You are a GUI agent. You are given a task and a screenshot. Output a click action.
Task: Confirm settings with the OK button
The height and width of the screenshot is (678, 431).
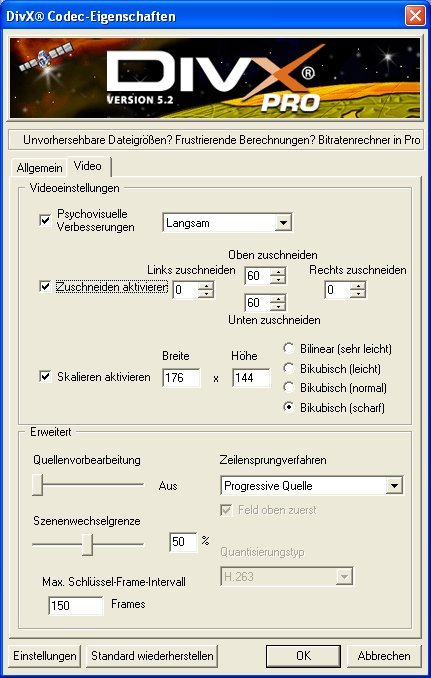point(303,656)
